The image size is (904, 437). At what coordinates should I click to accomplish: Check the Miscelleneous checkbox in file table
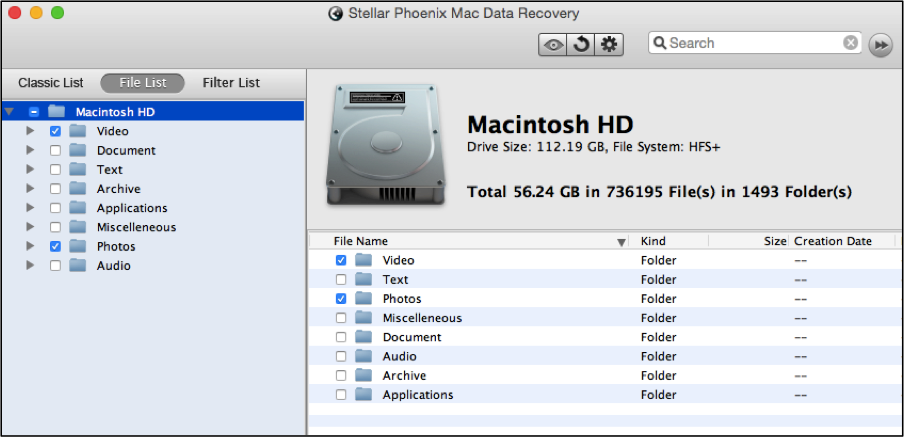(x=341, y=318)
